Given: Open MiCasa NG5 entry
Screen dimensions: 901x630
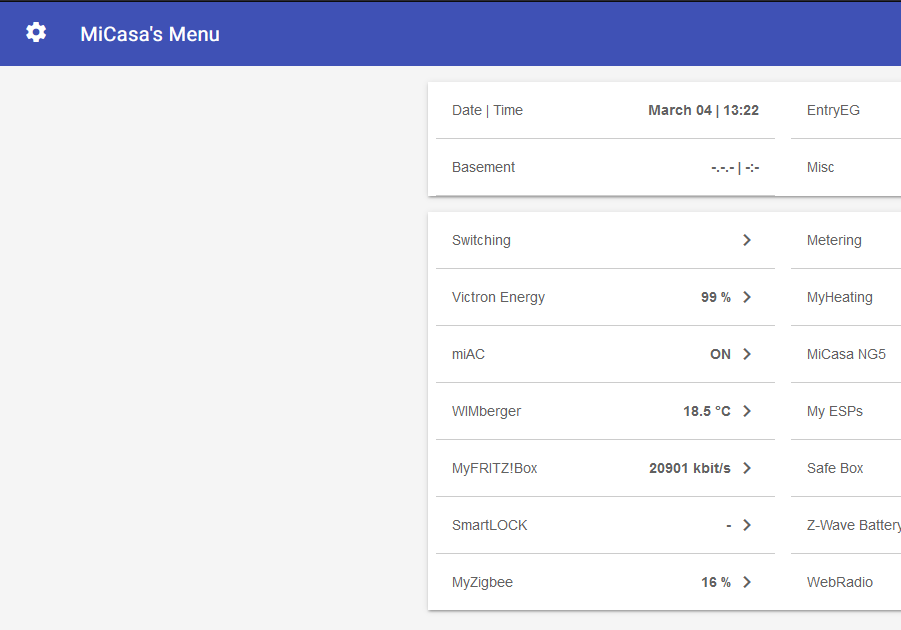Looking at the screenshot, I should 846,354.
